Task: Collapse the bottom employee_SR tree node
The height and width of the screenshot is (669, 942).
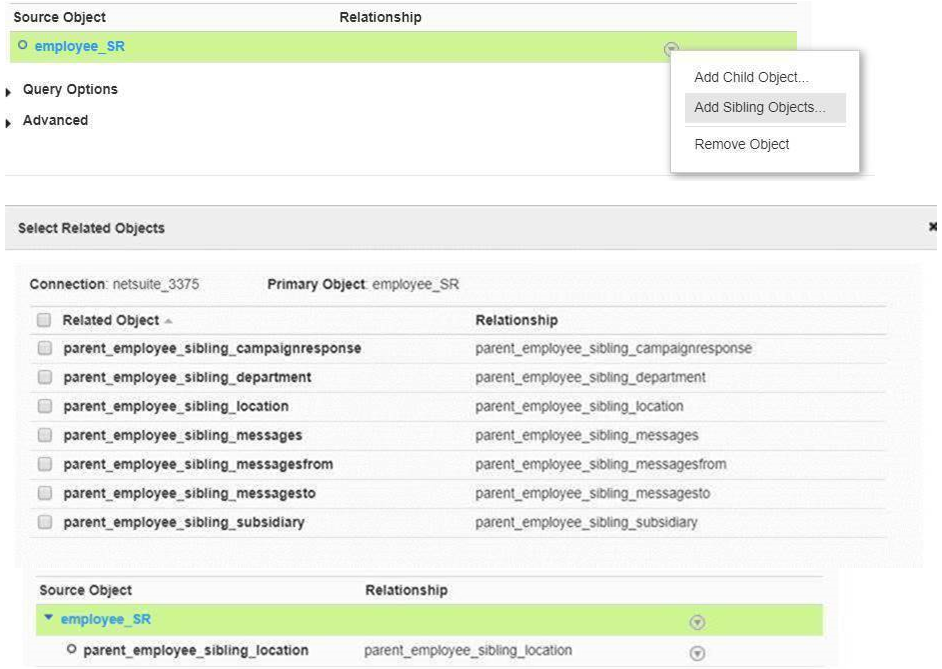Action: tap(49, 617)
